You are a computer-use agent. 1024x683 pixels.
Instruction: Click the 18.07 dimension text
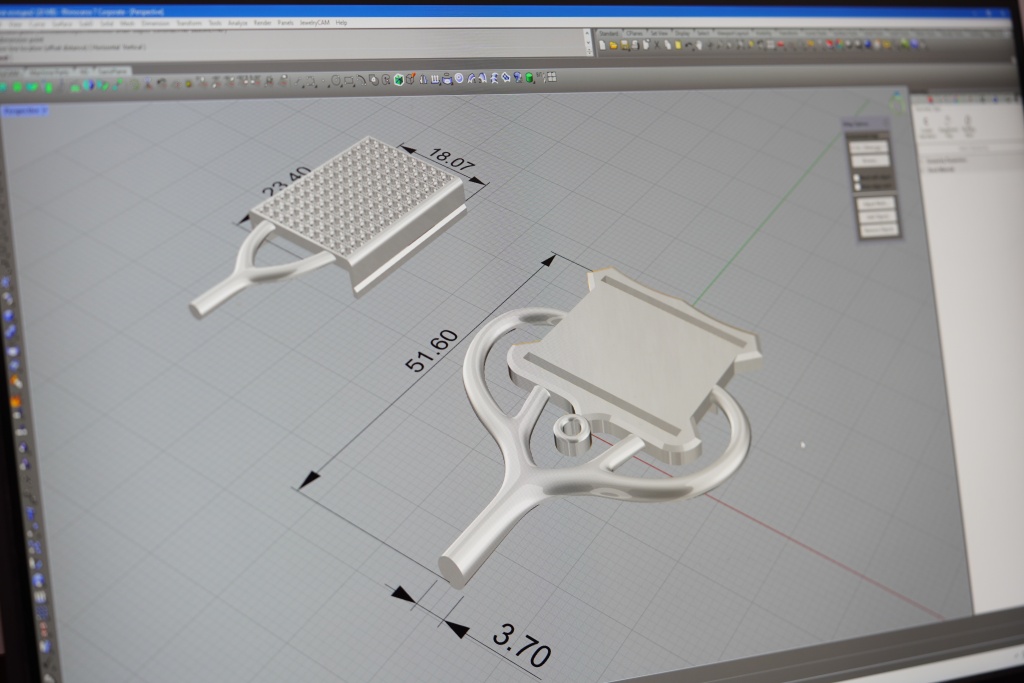point(451,159)
